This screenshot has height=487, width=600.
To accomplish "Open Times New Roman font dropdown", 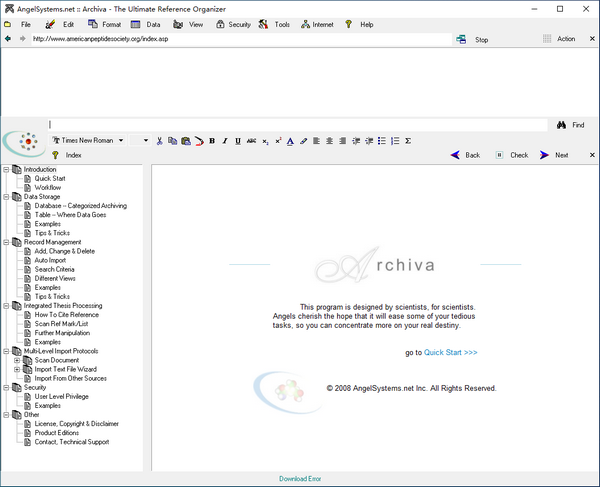I will click(88, 140).
